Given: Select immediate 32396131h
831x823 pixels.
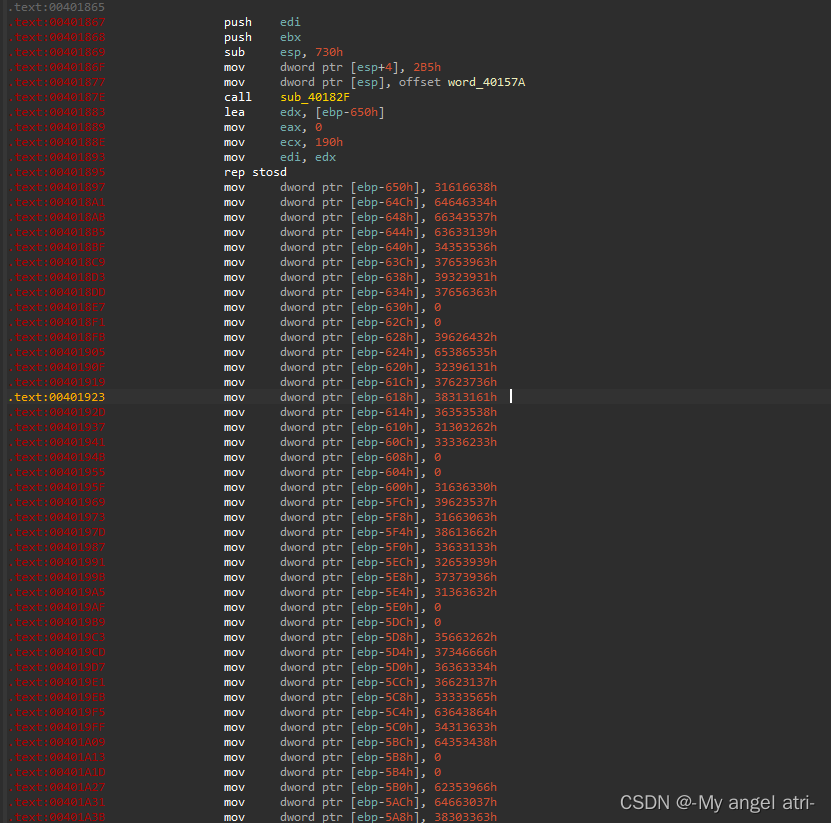Looking at the screenshot, I should (466, 367).
